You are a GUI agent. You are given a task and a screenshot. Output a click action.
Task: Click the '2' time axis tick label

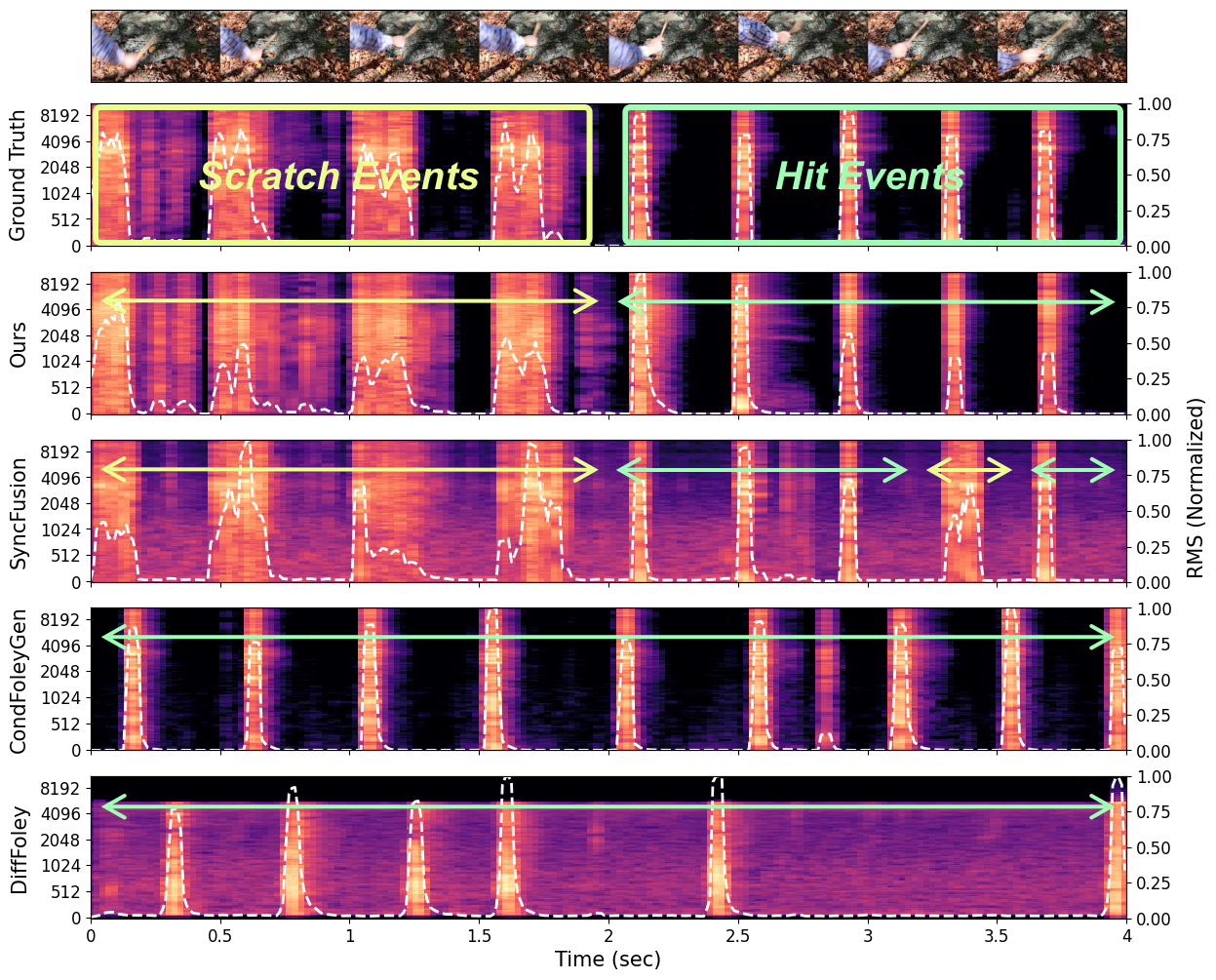click(x=608, y=935)
